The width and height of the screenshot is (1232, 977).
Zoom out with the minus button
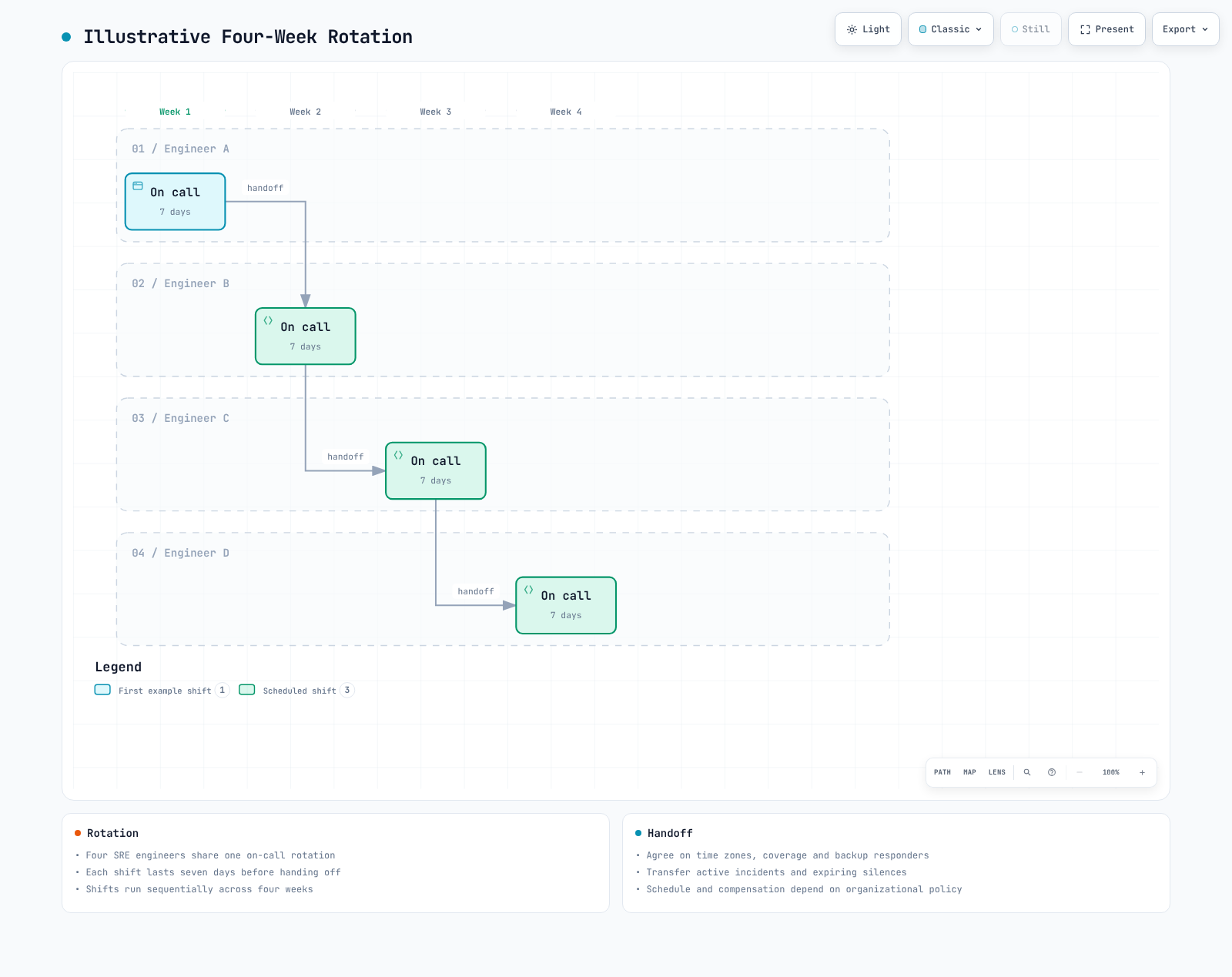(x=1080, y=772)
